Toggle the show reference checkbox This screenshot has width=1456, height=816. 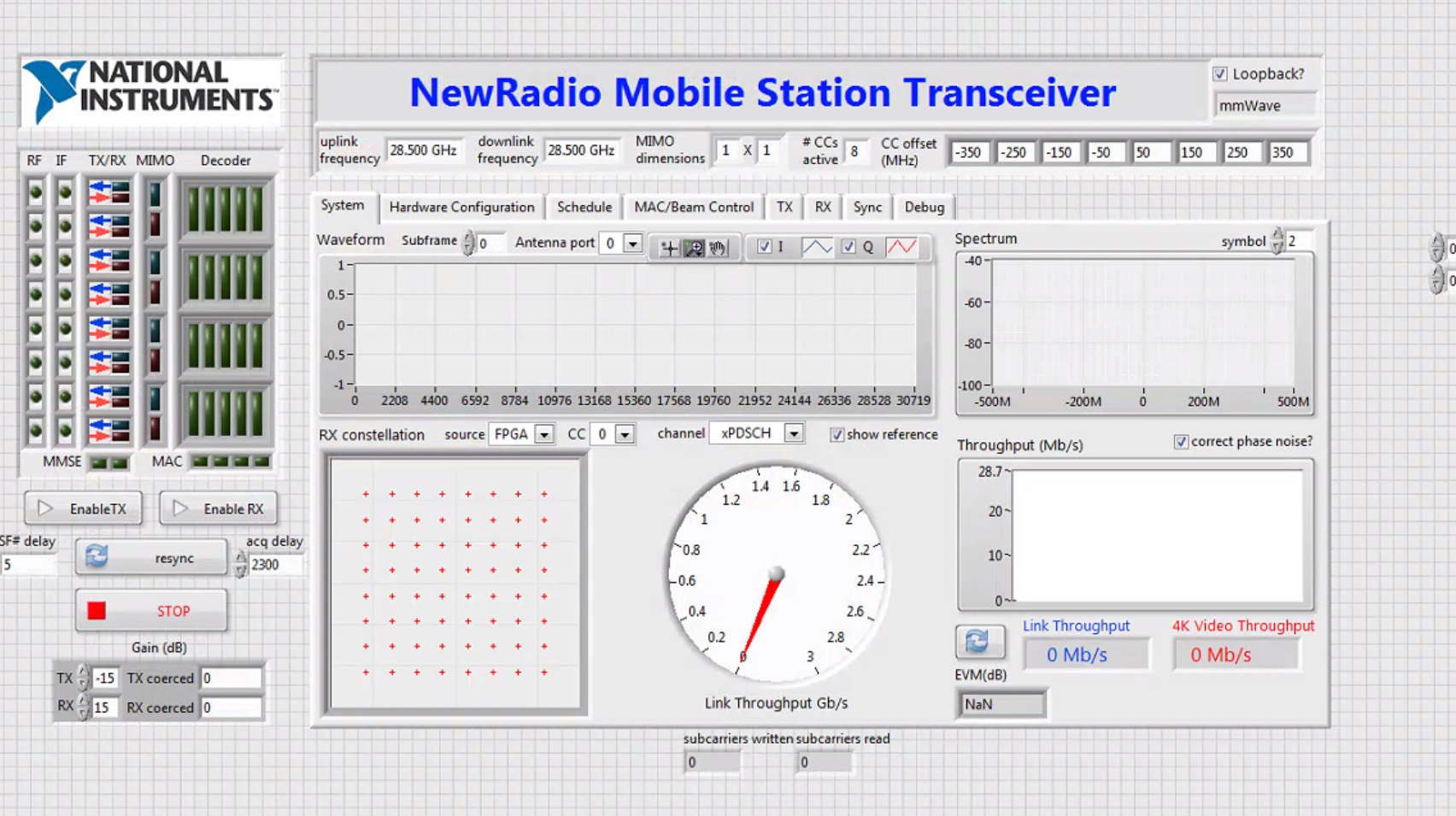coord(837,435)
